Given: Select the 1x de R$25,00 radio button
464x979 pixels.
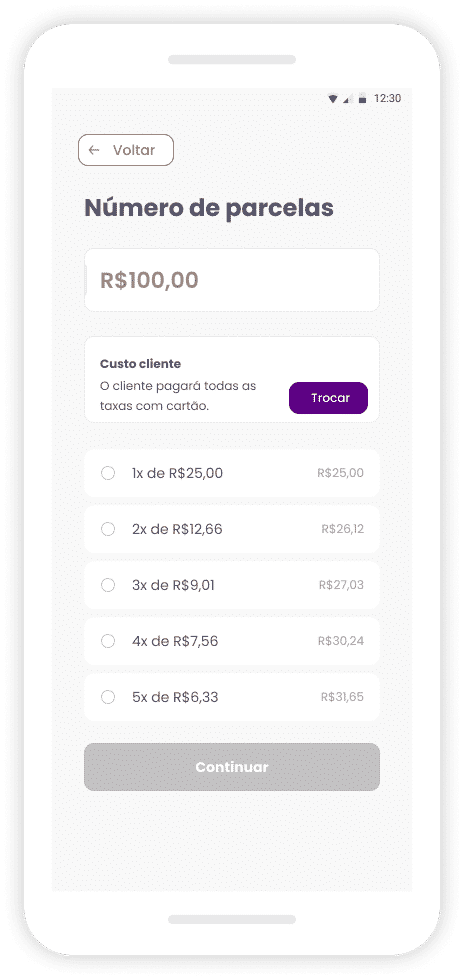Looking at the screenshot, I should pos(108,473).
